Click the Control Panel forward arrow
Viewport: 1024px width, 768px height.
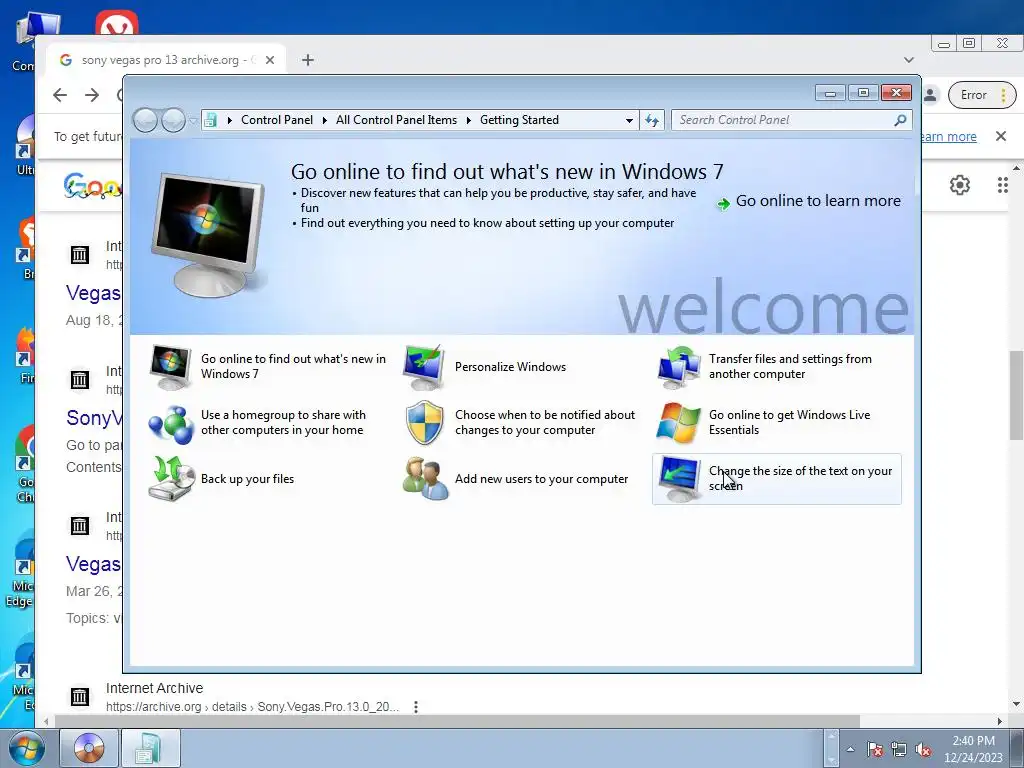(173, 120)
